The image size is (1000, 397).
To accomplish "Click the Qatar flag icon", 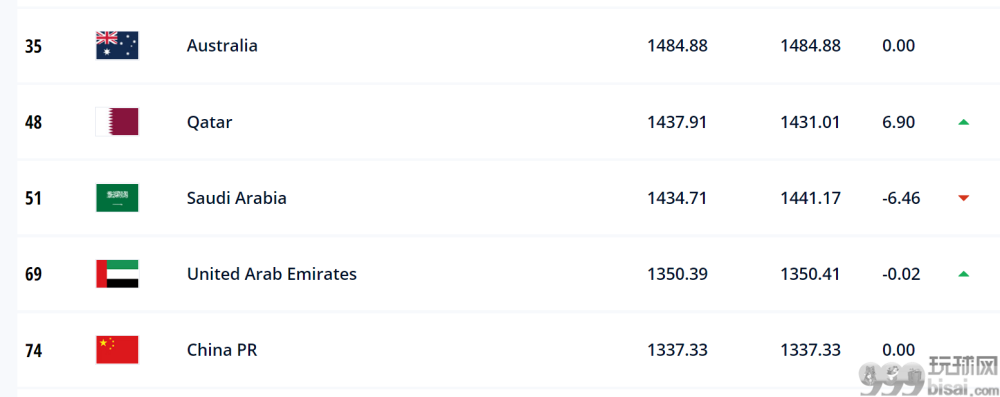I will click(117, 121).
